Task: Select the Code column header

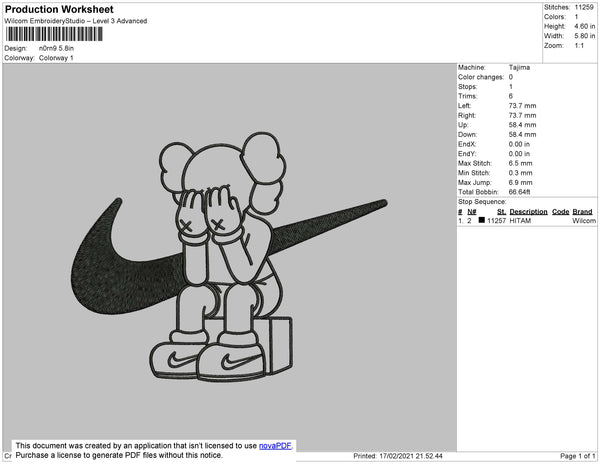Action: point(560,212)
